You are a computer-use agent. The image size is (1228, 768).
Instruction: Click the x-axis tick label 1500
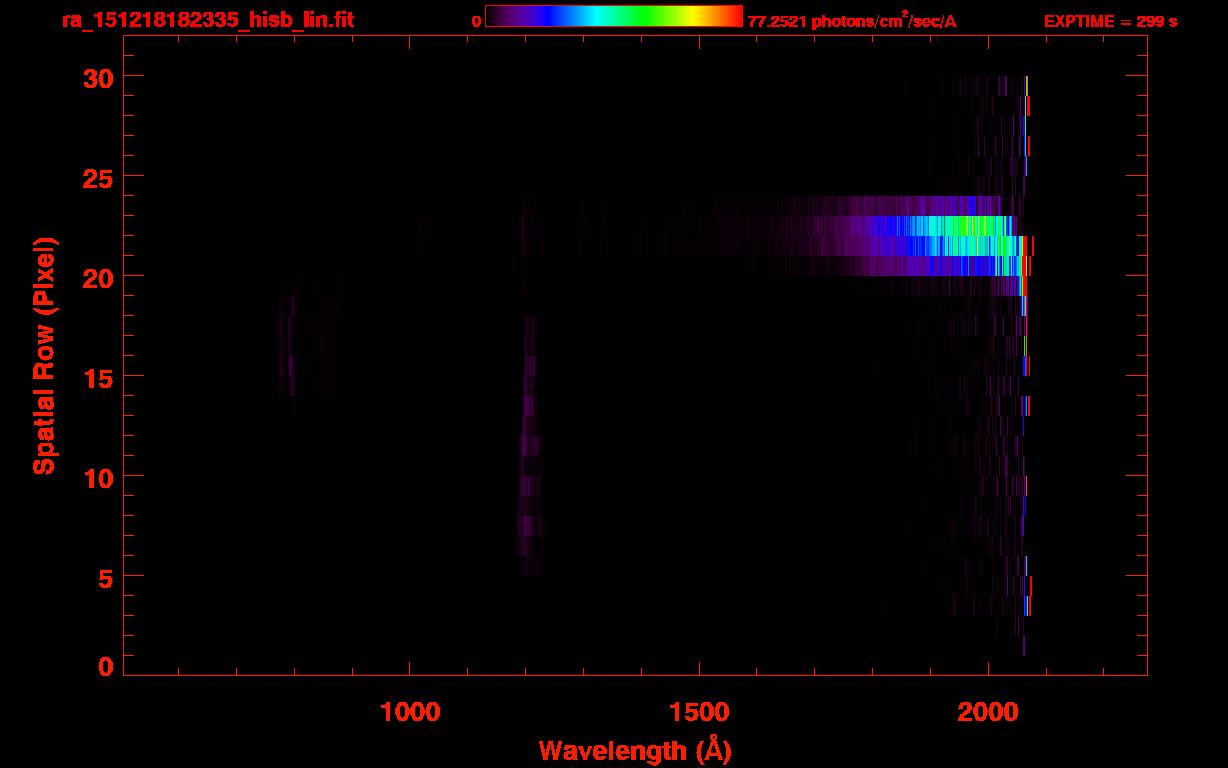pos(699,712)
